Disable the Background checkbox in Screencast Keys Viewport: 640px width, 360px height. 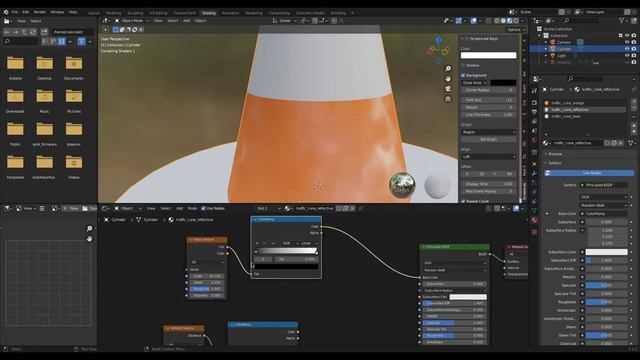pos(463,76)
